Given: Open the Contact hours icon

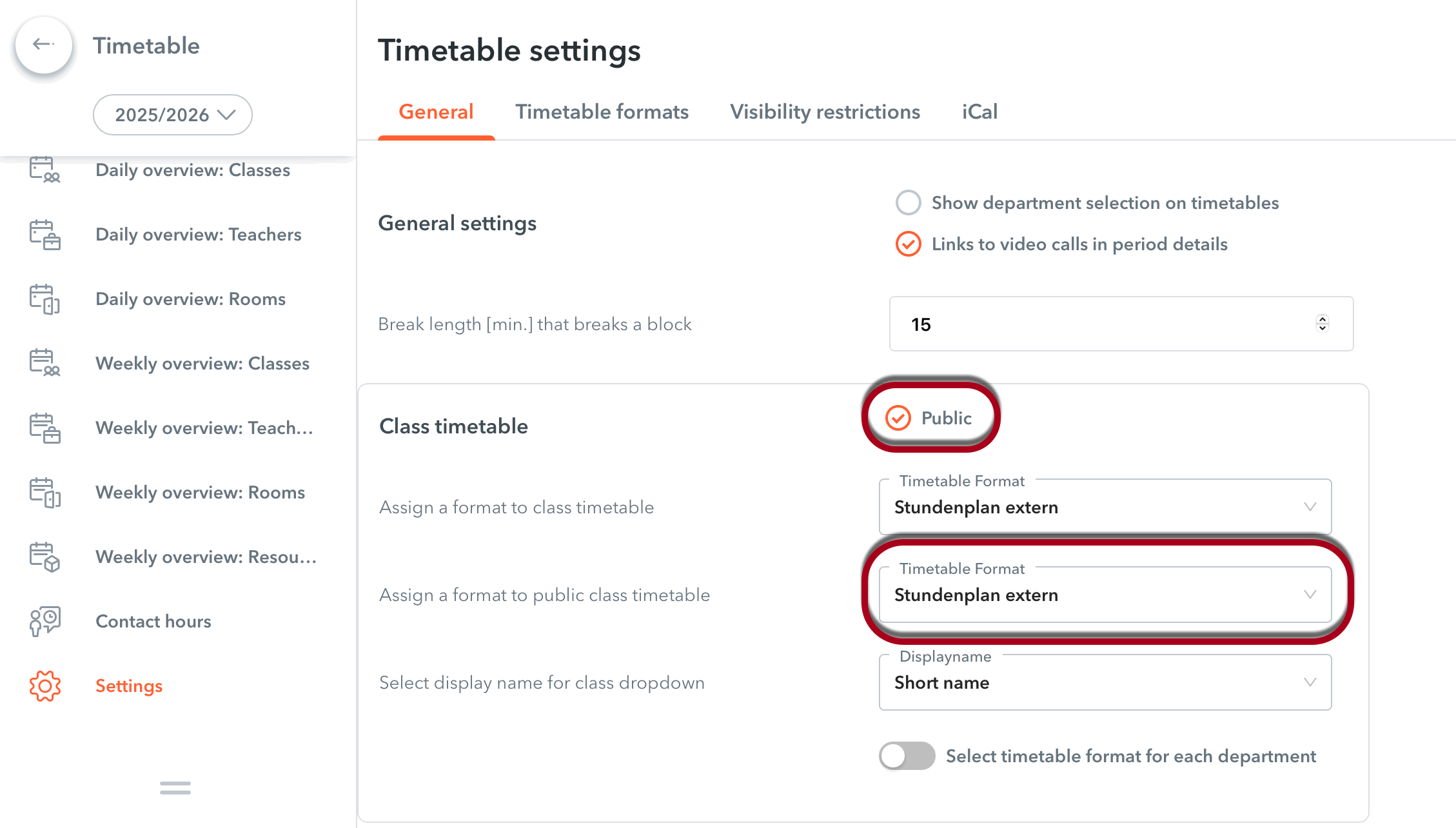Looking at the screenshot, I should point(44,621).
